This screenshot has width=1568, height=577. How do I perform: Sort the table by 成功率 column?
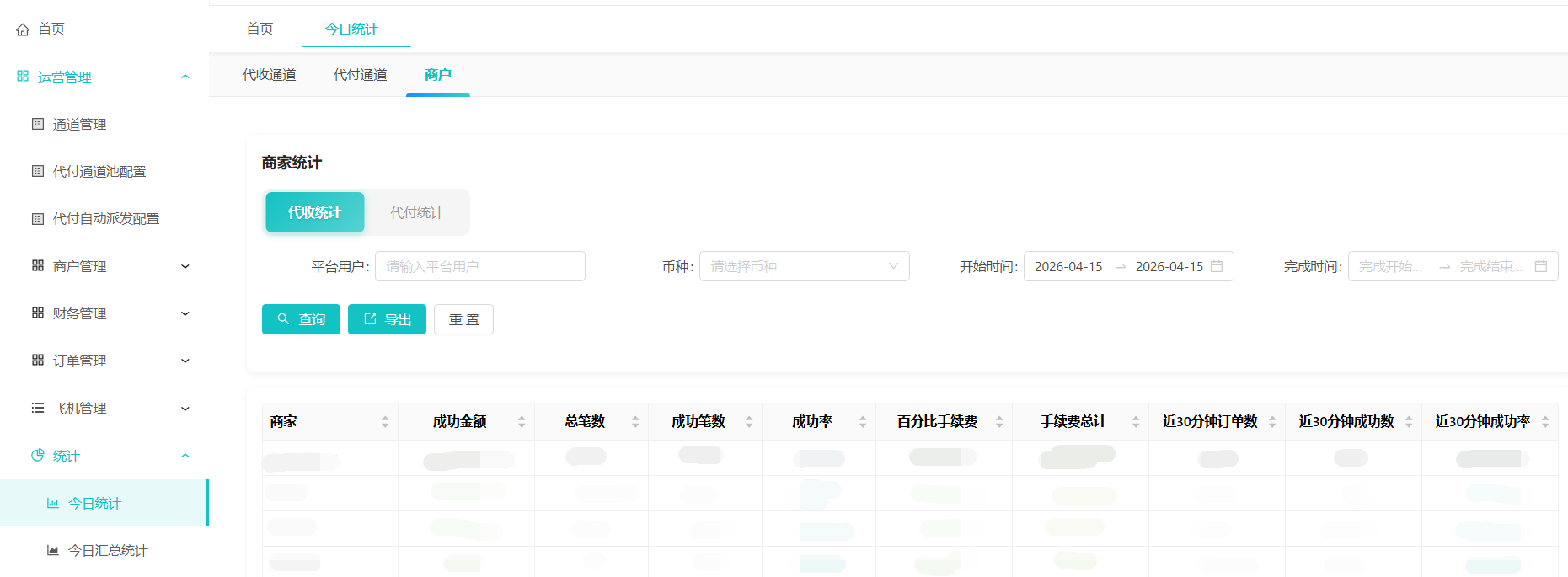[x=863, y=421]
